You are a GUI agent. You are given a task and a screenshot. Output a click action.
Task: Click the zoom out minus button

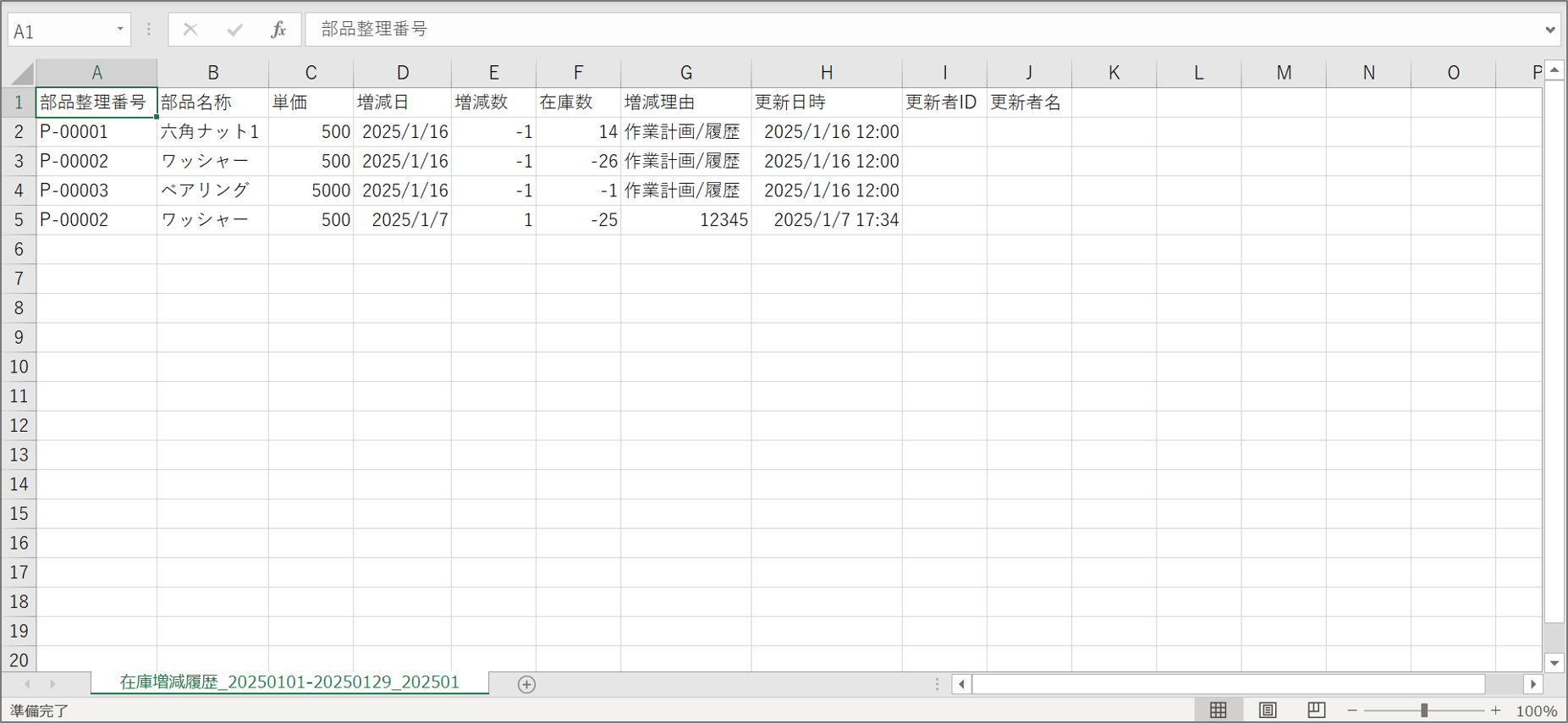click(1352, 710)
